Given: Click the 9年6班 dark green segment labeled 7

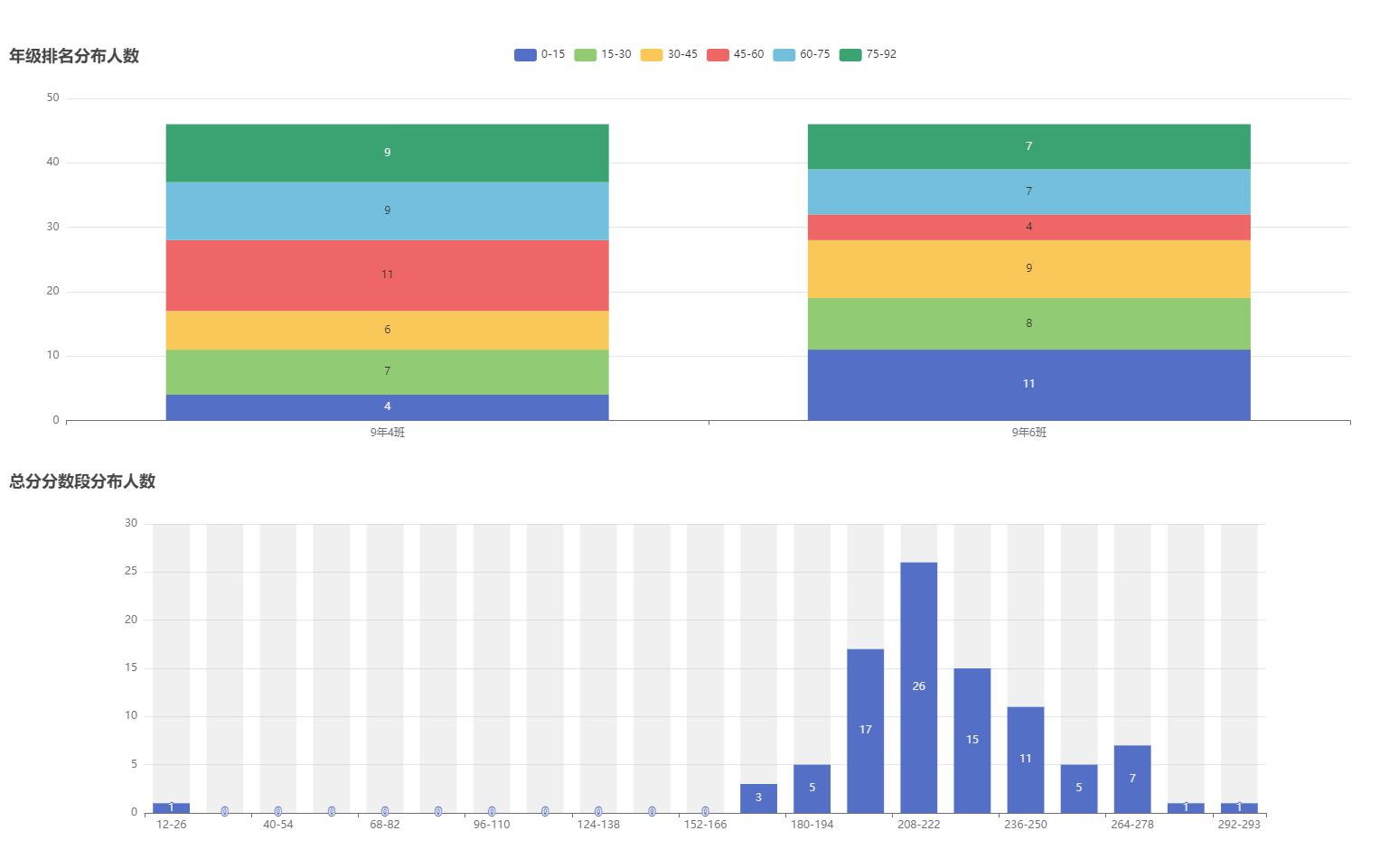Looking at the screenshot, I should tap(1028, 146).
